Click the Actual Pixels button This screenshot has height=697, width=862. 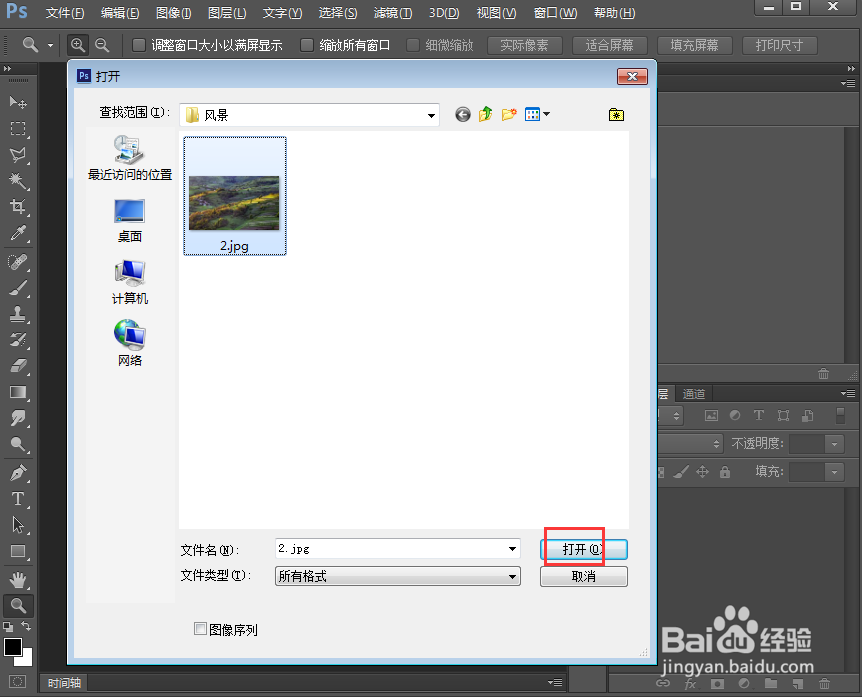coord(524,45)
